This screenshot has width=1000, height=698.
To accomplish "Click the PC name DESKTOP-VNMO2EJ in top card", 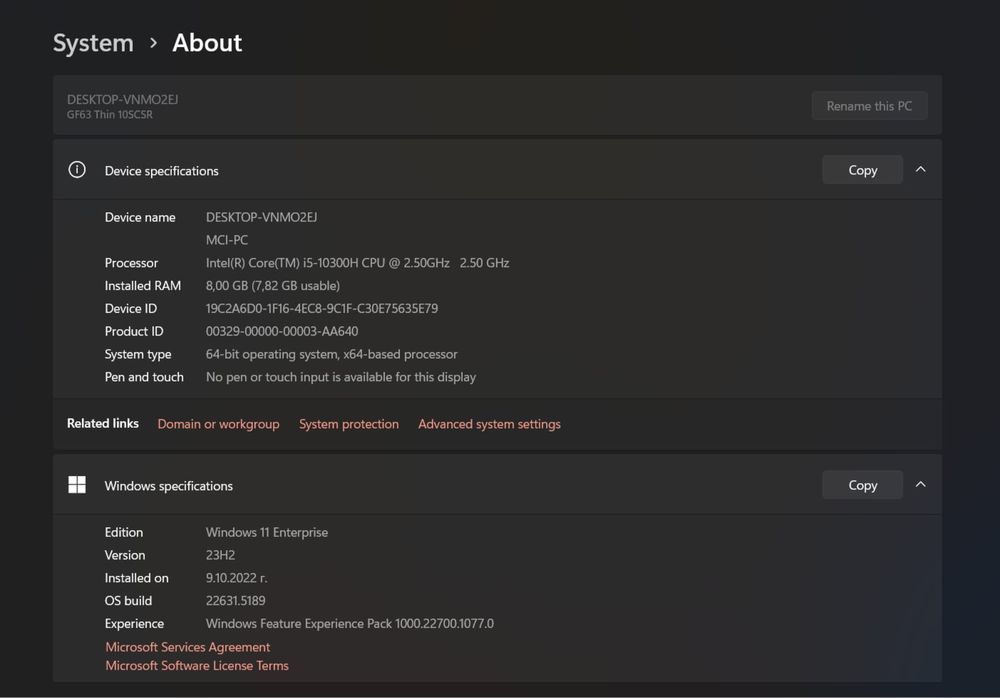I will pyautogui.click(x=122, y=100).
